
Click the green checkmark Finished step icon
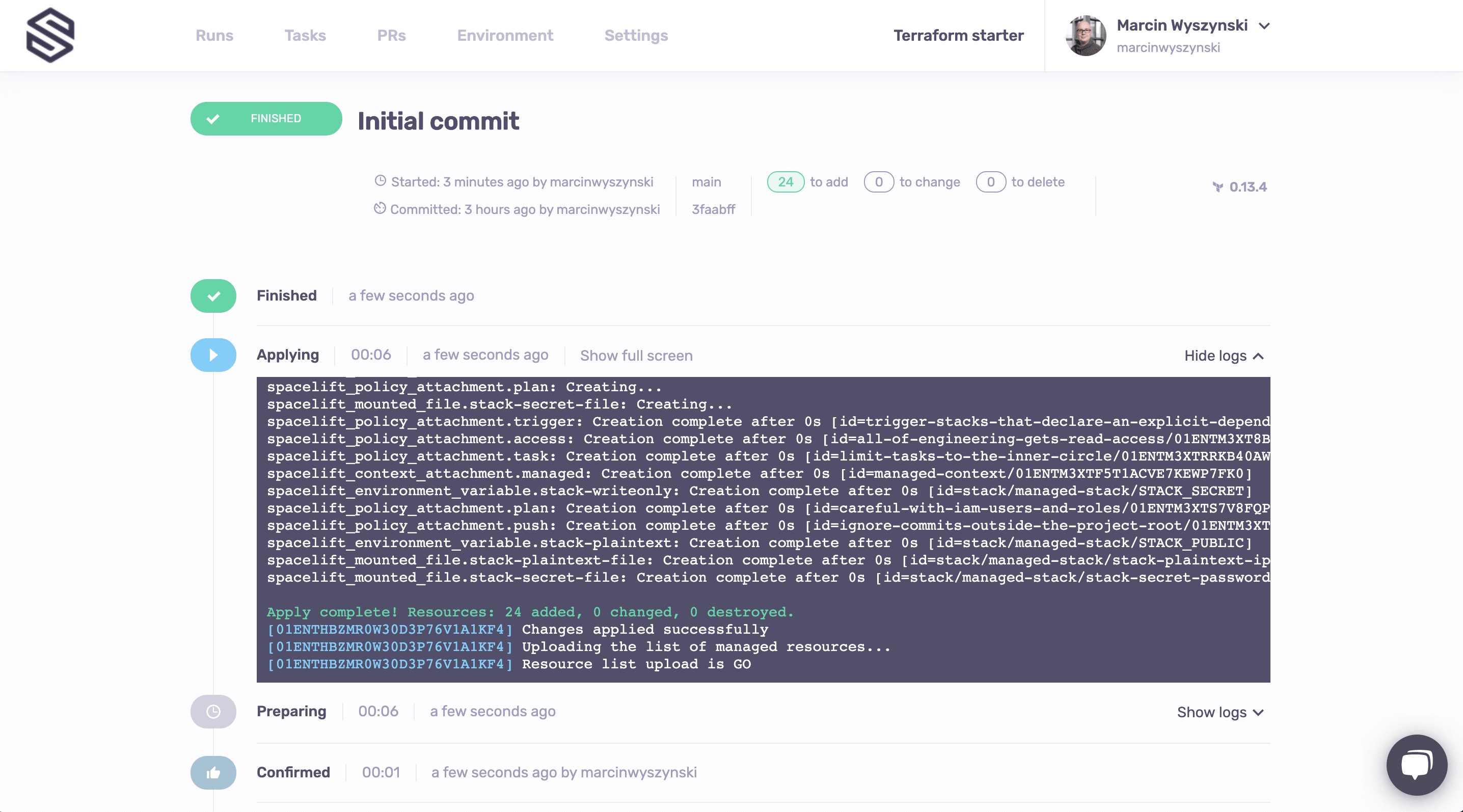pos(212,296)
